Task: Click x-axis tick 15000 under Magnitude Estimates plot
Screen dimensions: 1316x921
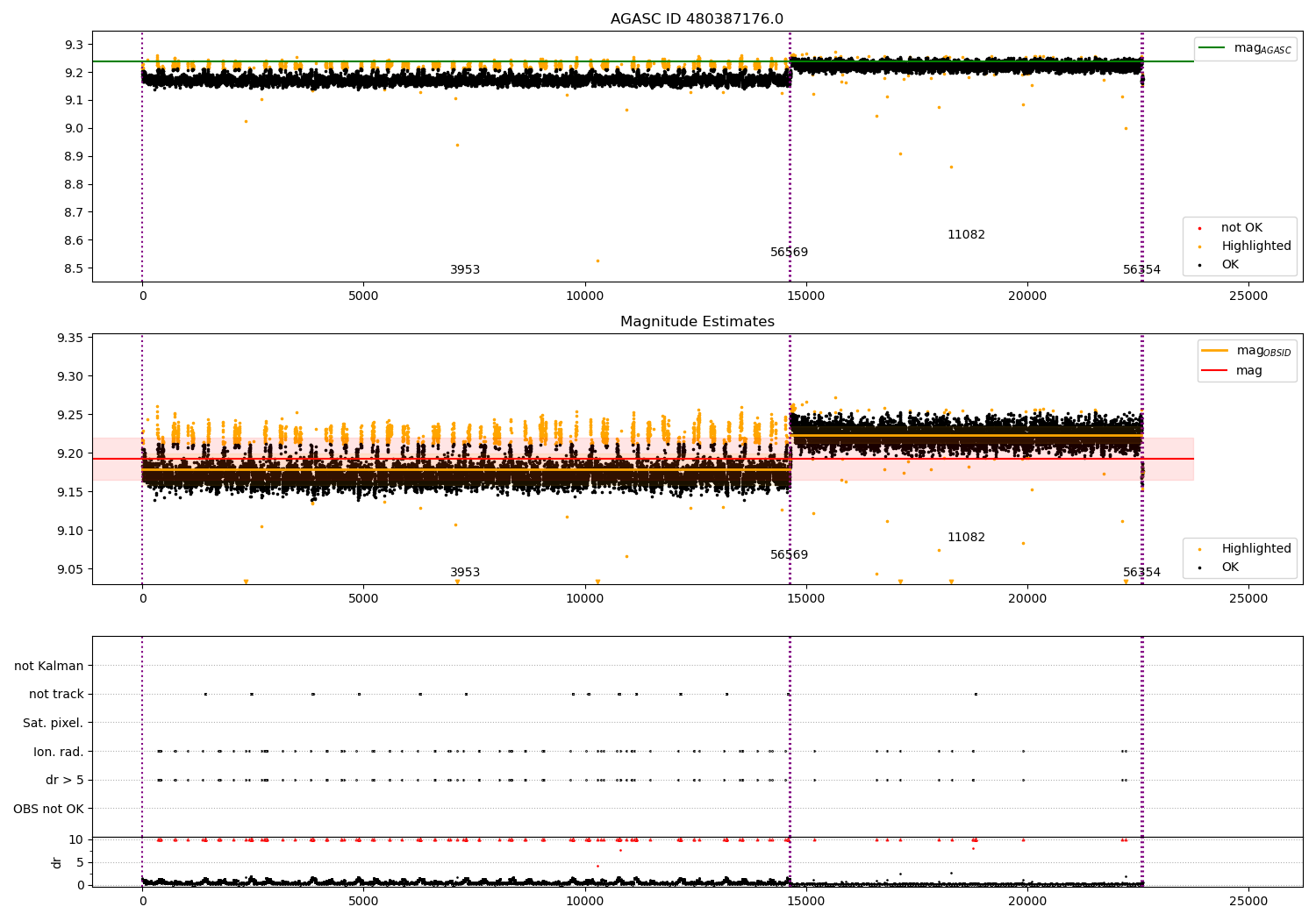Action: (805, 599)
